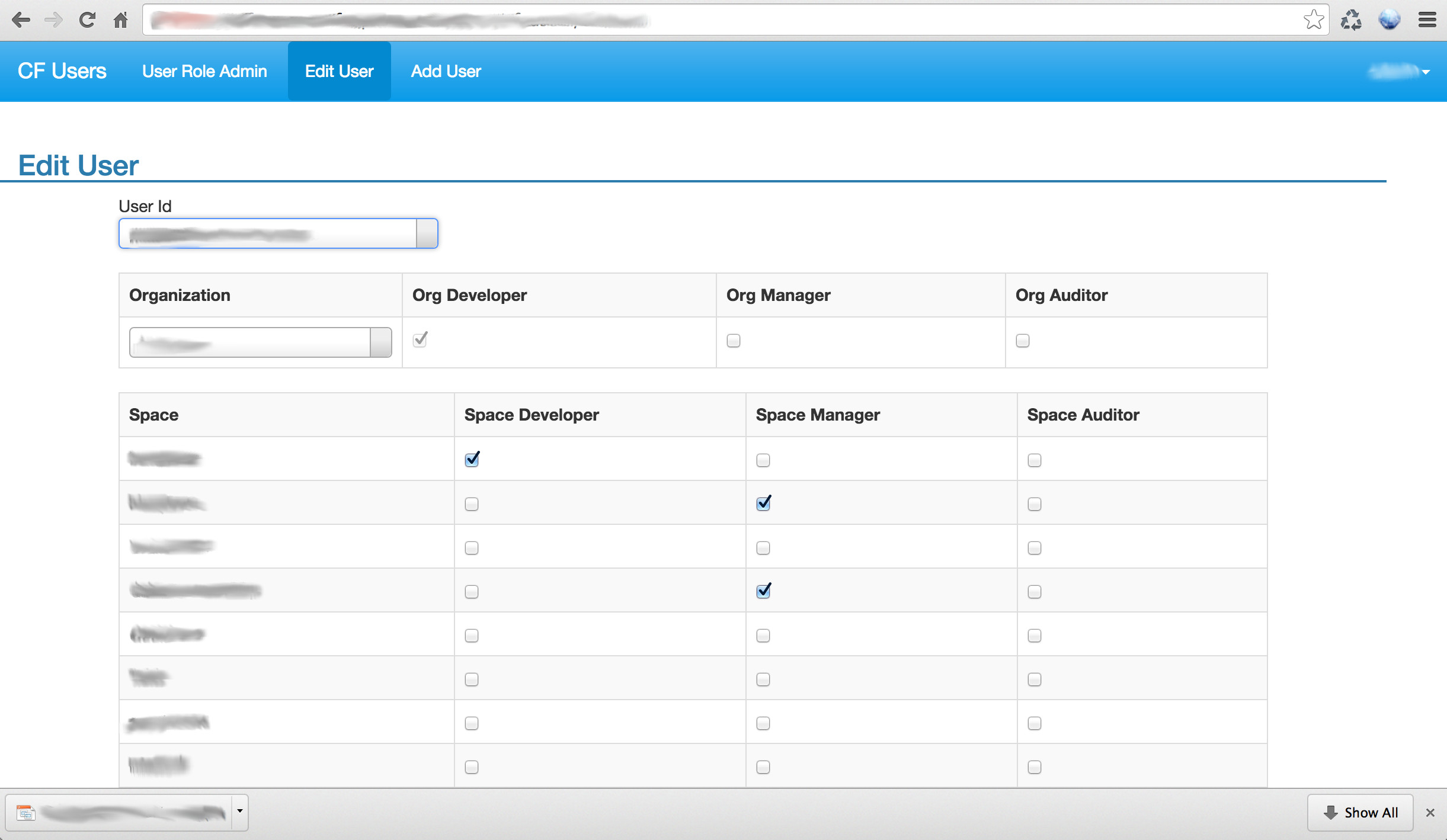Check the Org Manager checkbox

[734, 341]
